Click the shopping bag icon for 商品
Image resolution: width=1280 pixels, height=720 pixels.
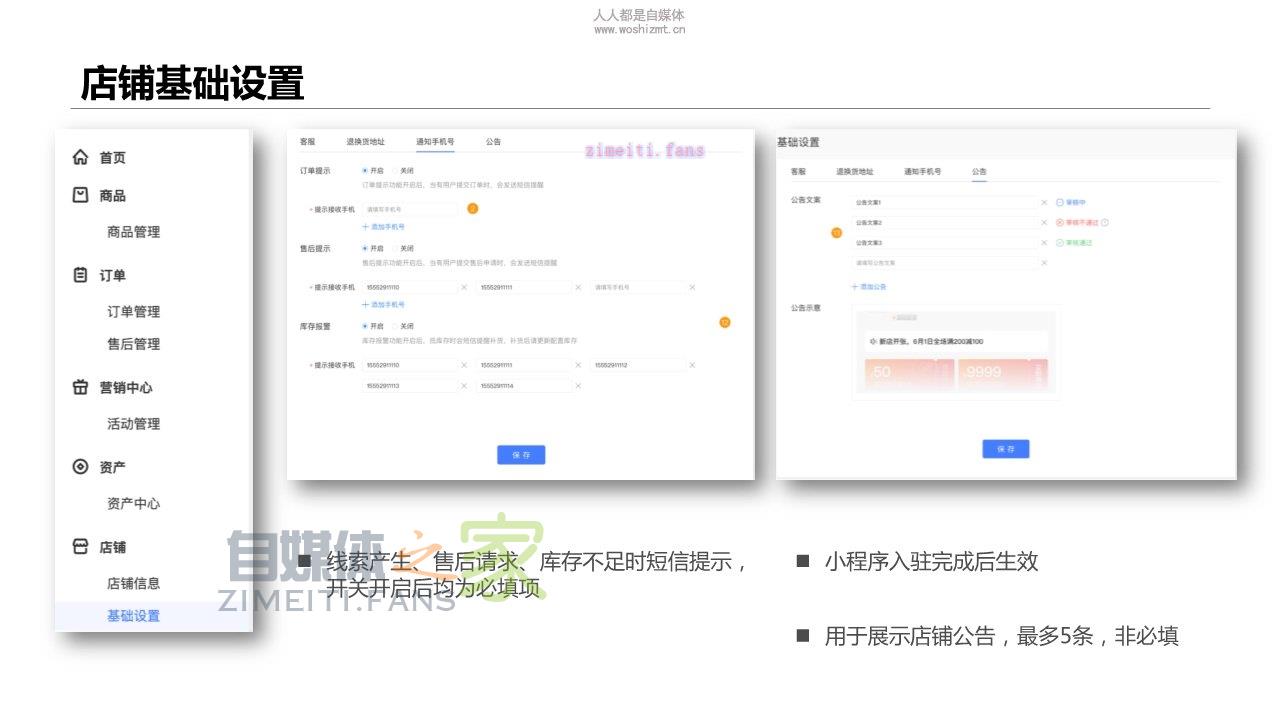[x=81, y=195]
